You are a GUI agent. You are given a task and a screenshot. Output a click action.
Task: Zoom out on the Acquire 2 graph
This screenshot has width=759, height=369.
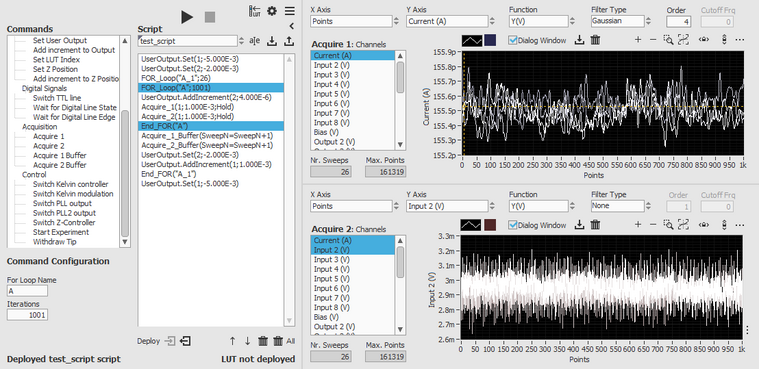(x=653, y=225)
